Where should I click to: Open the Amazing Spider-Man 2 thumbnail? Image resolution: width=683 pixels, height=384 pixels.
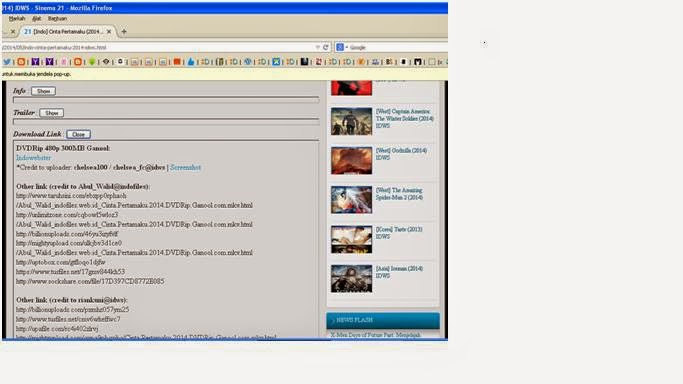tap(352, 200)
